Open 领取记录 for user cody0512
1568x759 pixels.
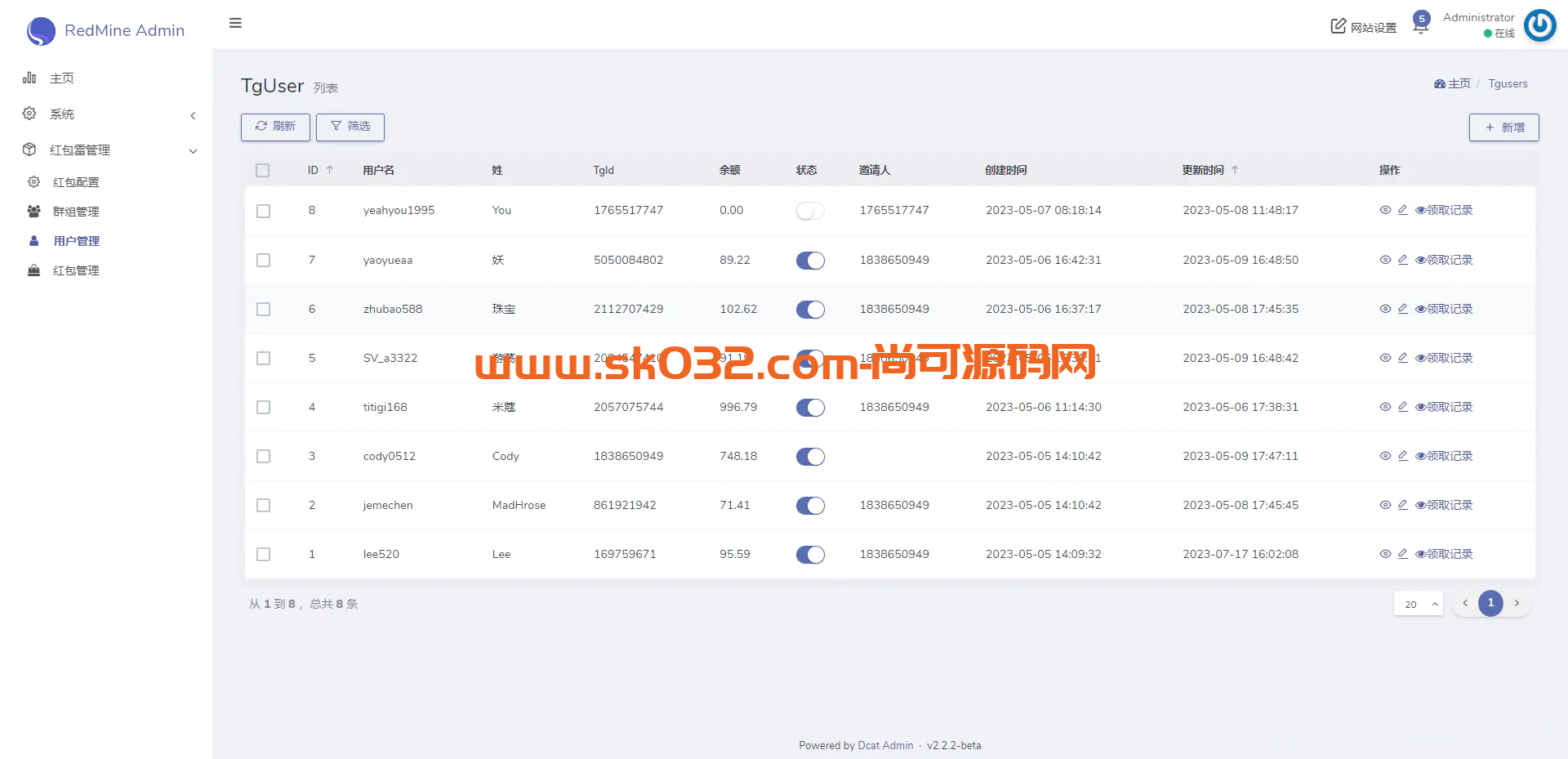coord(1444,456)
